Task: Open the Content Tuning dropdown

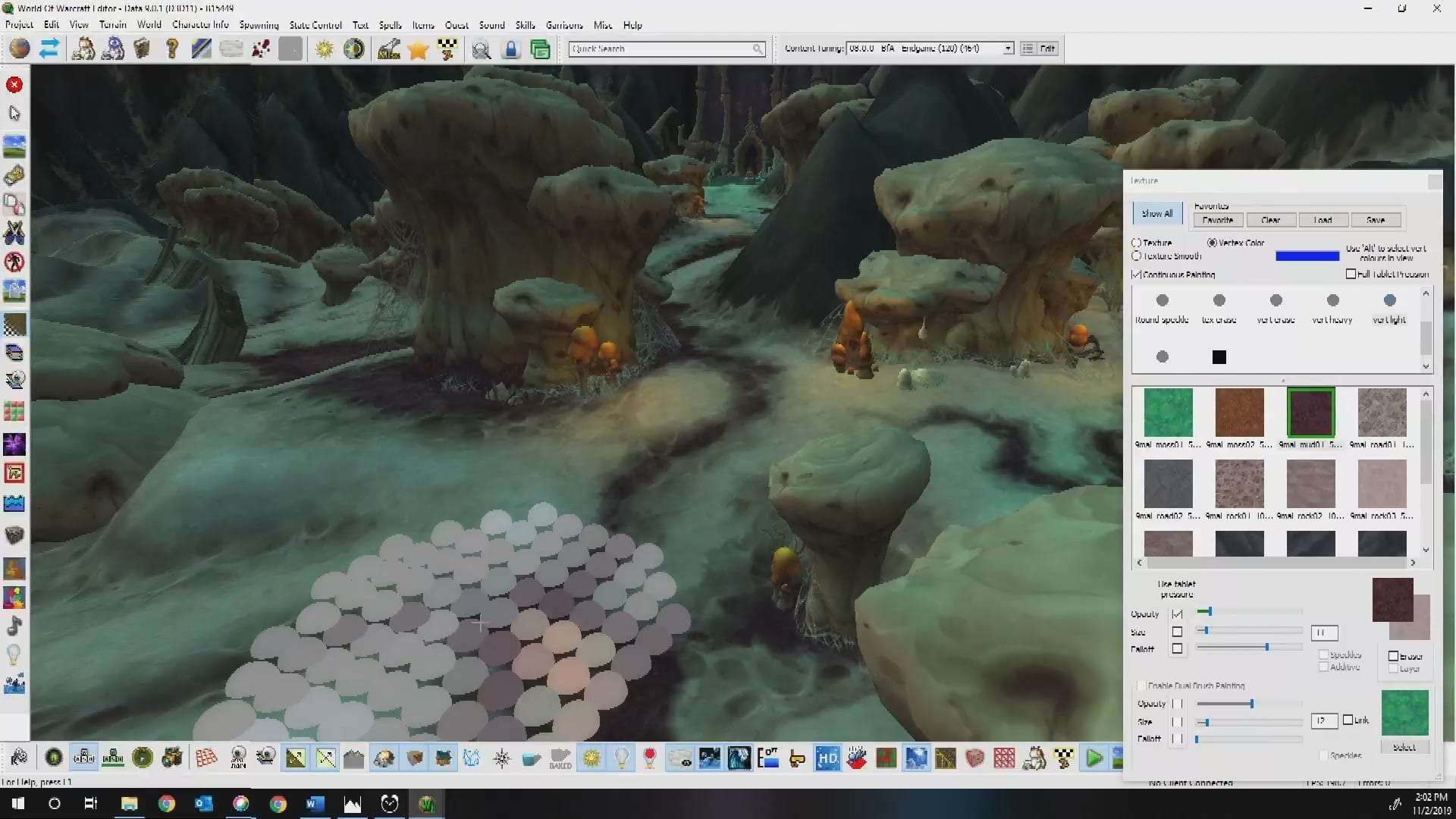Action: click(1008, 49)
